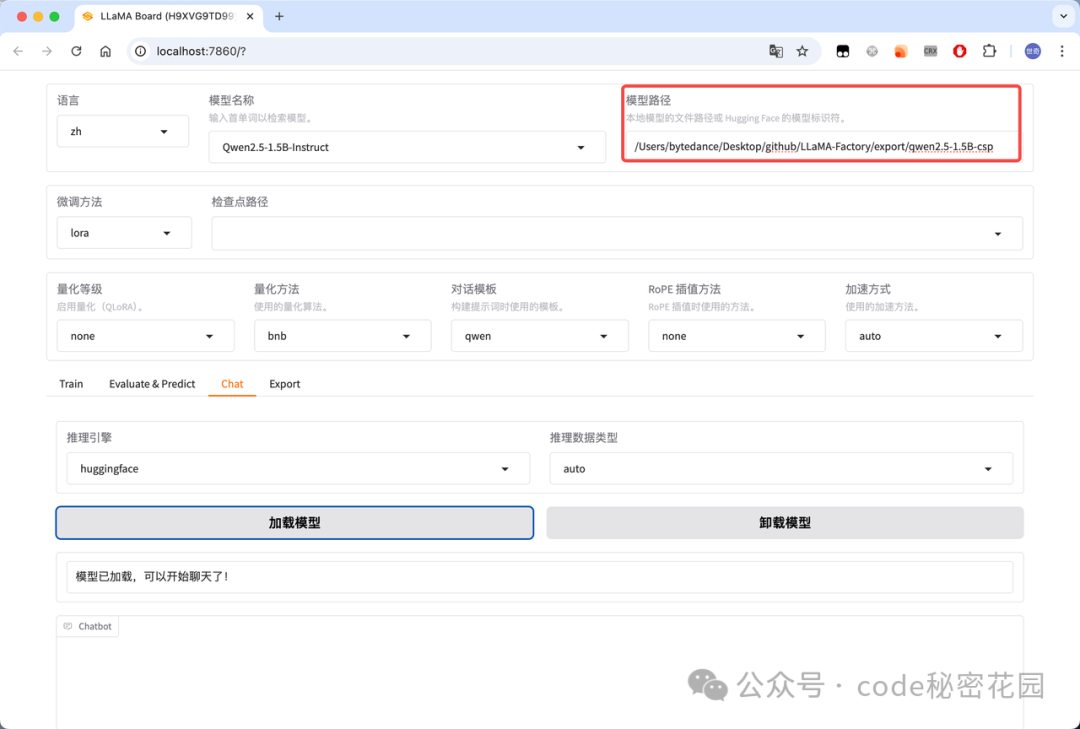Expand the 推理引擎 dropdown showing huggingface
Screen dimensions: 1080x729
pos(295,468)
